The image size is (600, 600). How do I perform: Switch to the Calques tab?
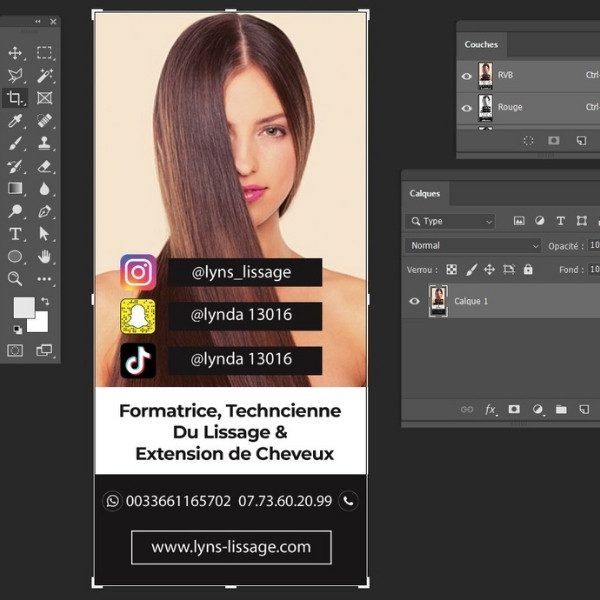tap(425, 193)
